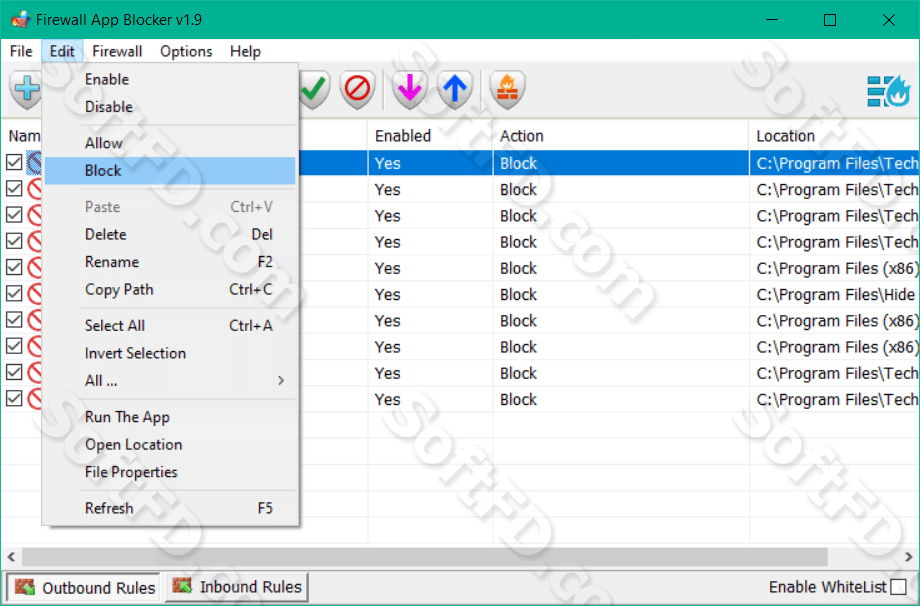This screenshot has width=920, height=606.
Task: Click the Outbound Rules tab icon
Action: (x=25, y=587)
